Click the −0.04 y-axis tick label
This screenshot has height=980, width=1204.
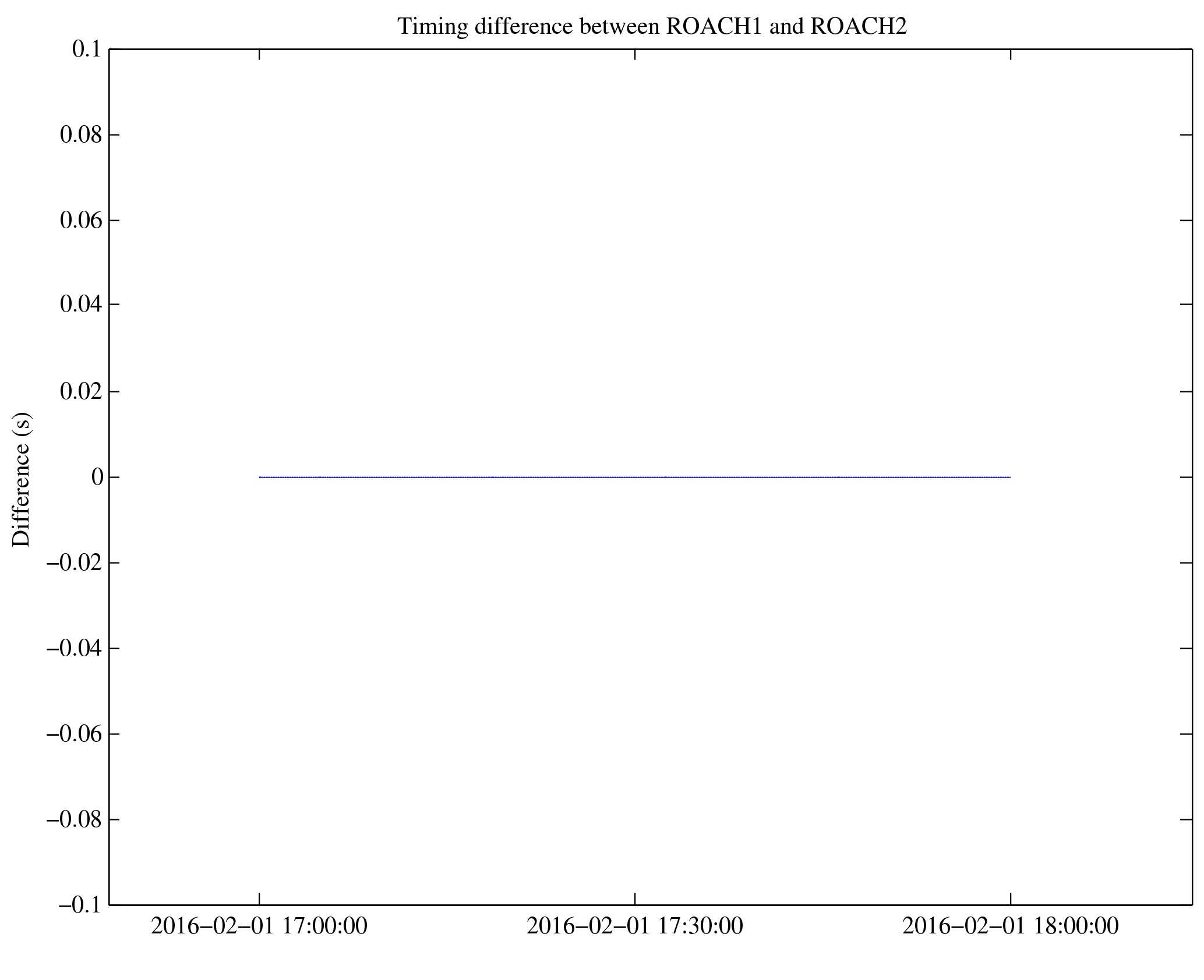[75, 648]
